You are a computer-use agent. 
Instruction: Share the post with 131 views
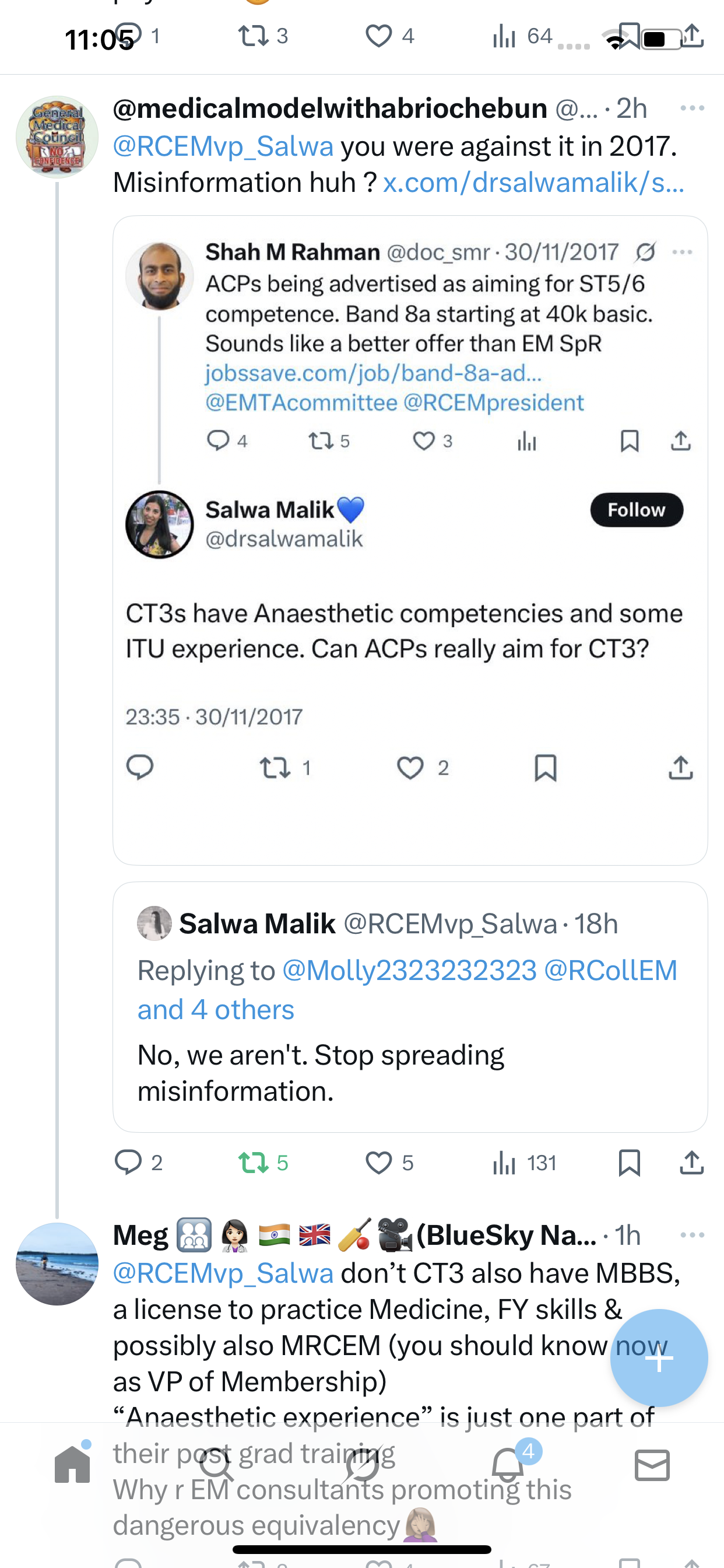(692, 1163)
